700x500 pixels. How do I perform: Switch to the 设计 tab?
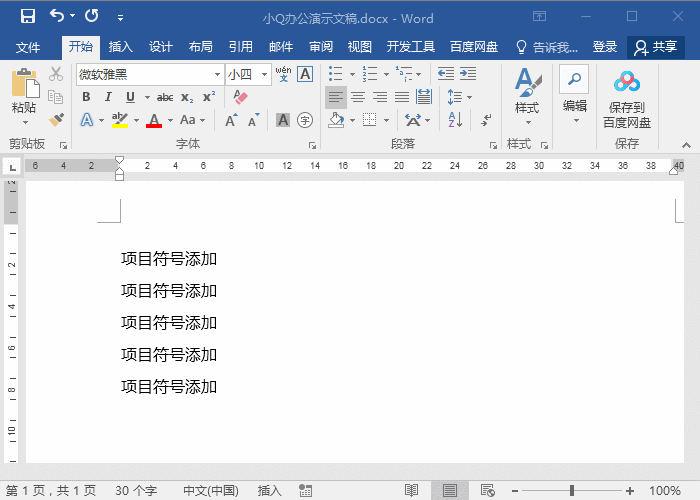pyautogui.click(x=161, y=47)
